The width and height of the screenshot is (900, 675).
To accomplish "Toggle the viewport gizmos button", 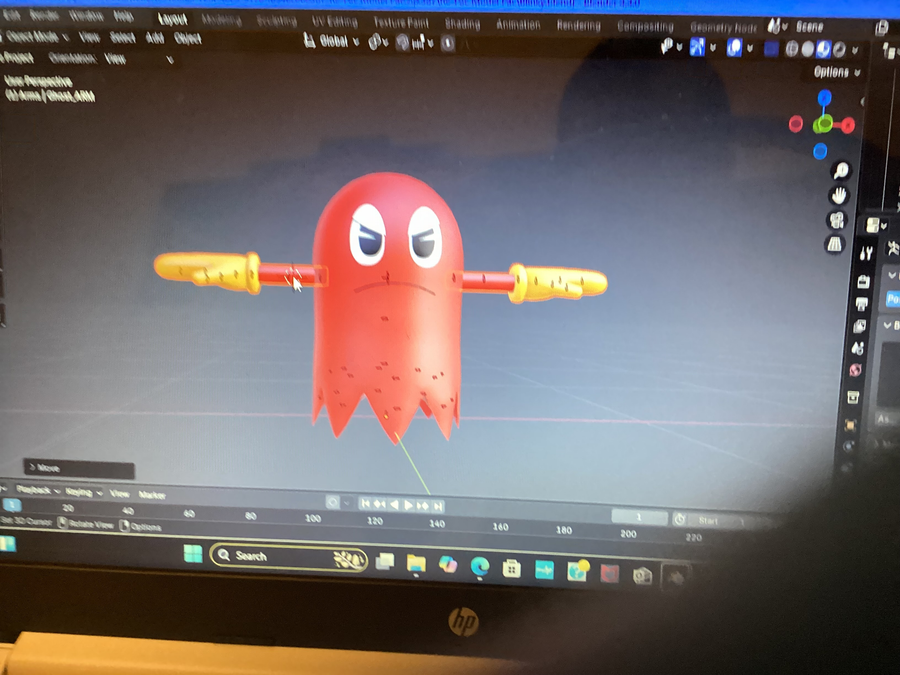I will [x=697, y=47].
